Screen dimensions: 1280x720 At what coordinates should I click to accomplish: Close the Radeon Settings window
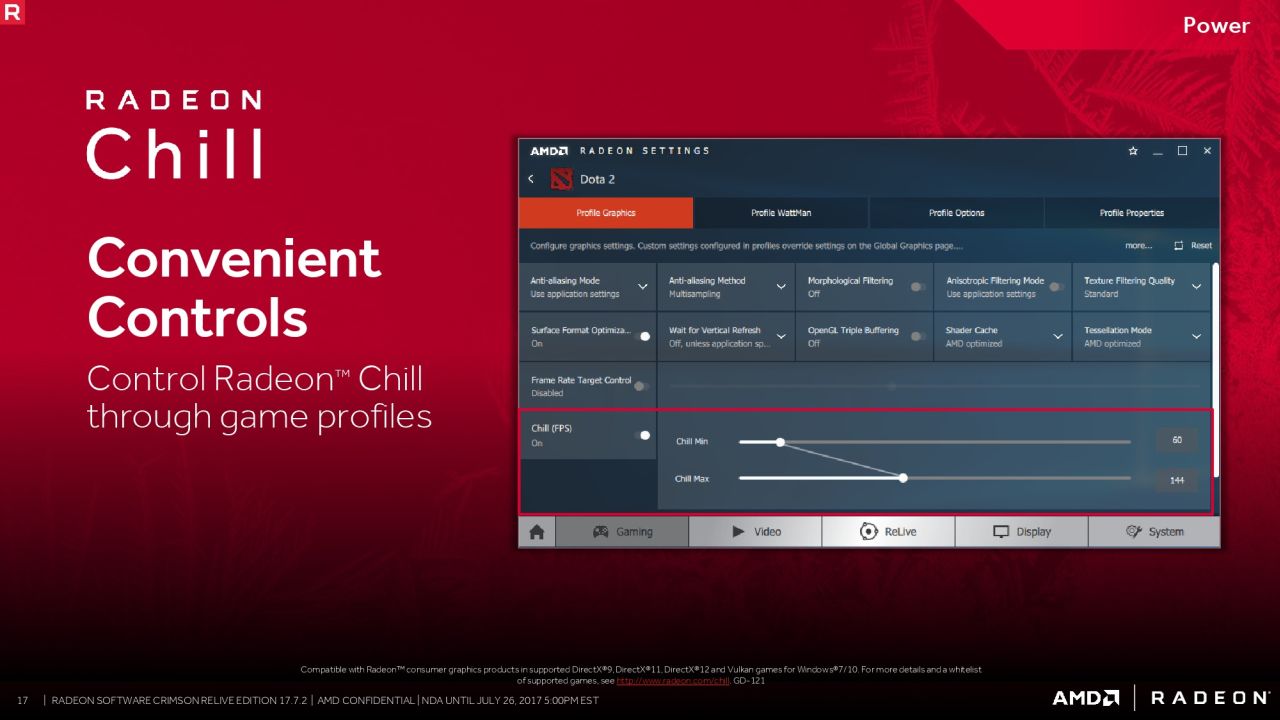[1207, 151]
